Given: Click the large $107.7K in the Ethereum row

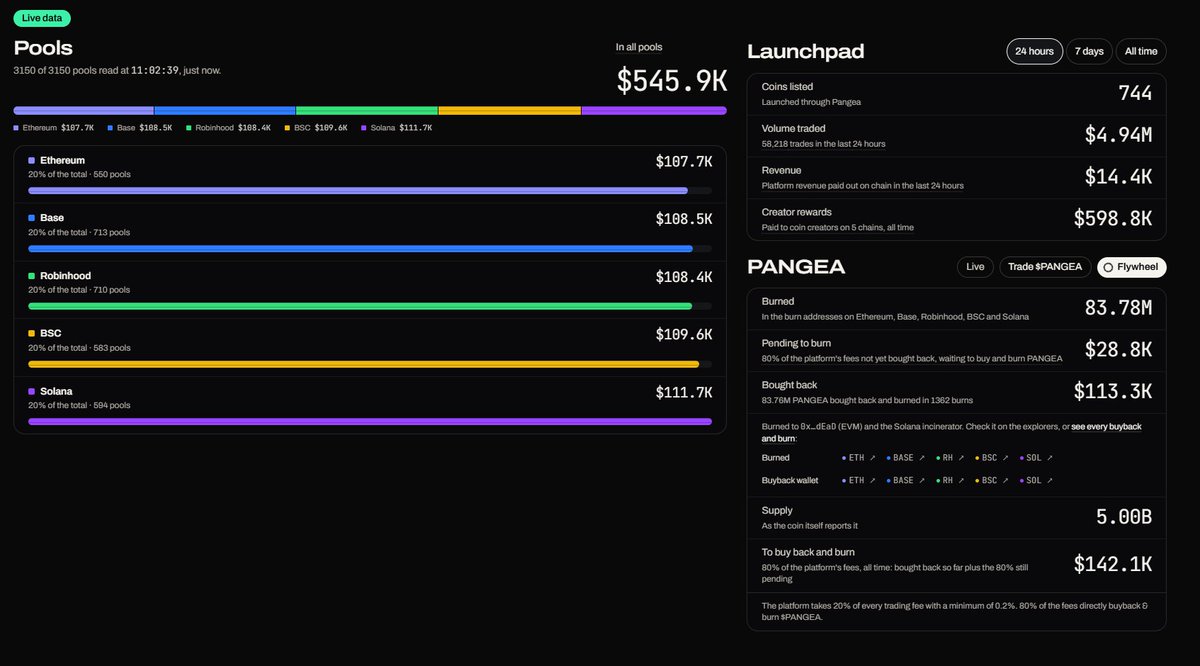Looking at the screenshot, I should coord(684,161).
